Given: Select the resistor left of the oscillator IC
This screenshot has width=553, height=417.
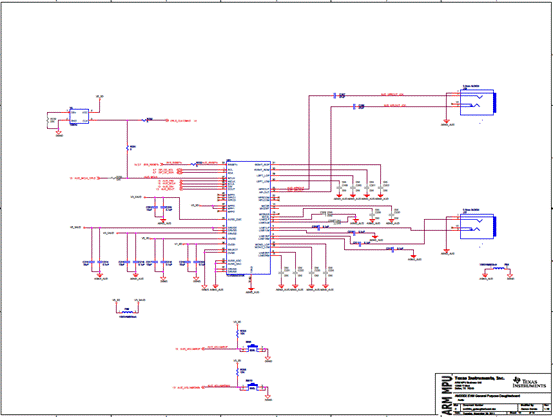Looking at the screenshot, I should [x=48, y=121].
